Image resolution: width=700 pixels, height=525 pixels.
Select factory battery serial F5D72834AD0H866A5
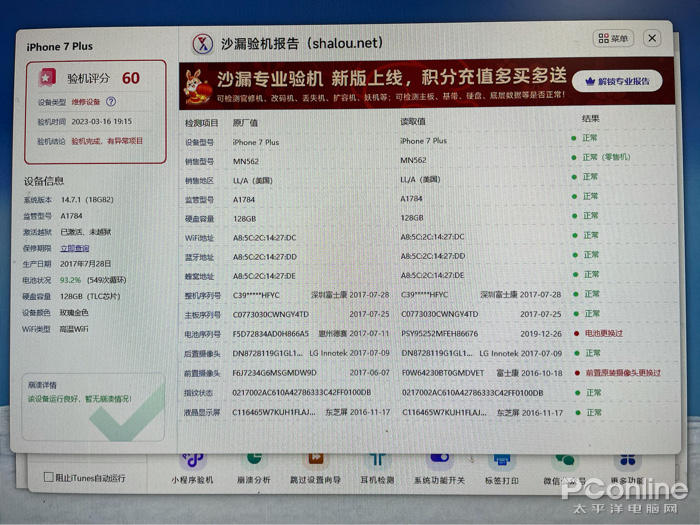click(271, 333)
